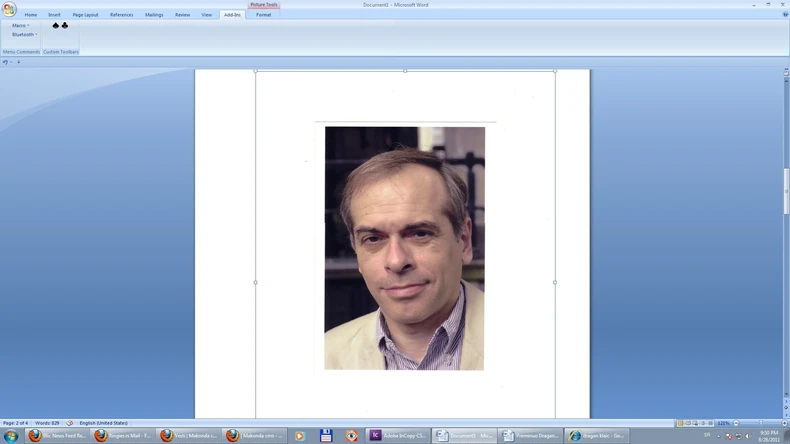Open the Customize Quick Access Toolbar dropdown
The width and height of the screenshot is (790, 444).
pyautogui.click(x=18, y=62)
